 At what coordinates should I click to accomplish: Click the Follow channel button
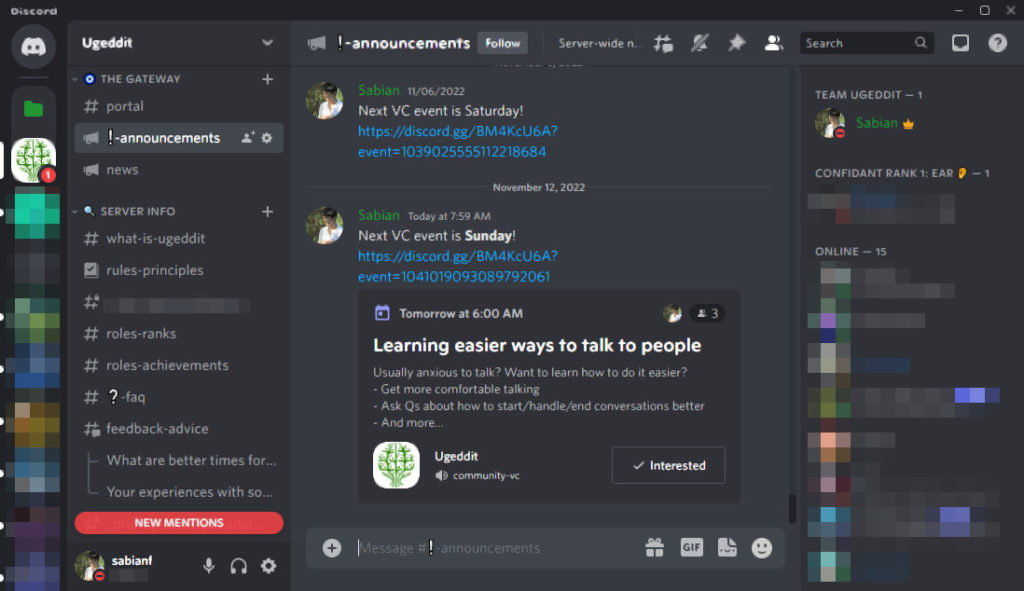click(502, 43)
